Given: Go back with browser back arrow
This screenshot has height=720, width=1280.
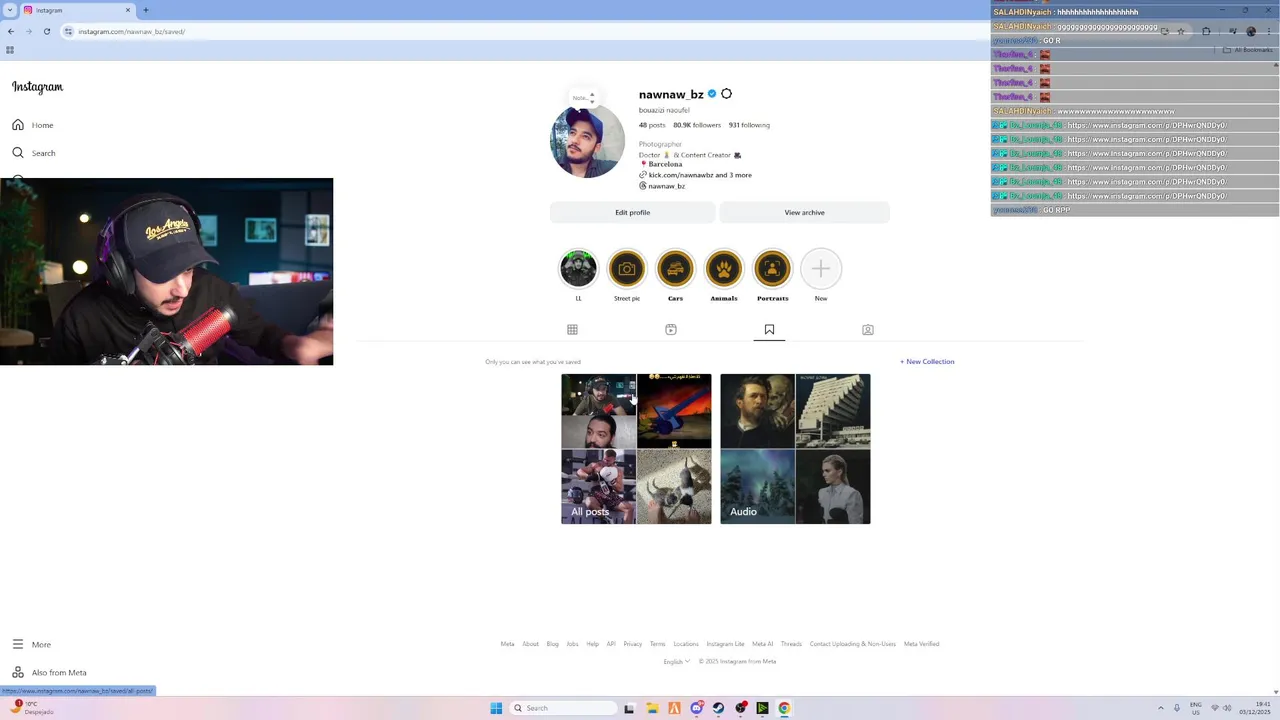Looking at the screenshot, I should (11, 32).
